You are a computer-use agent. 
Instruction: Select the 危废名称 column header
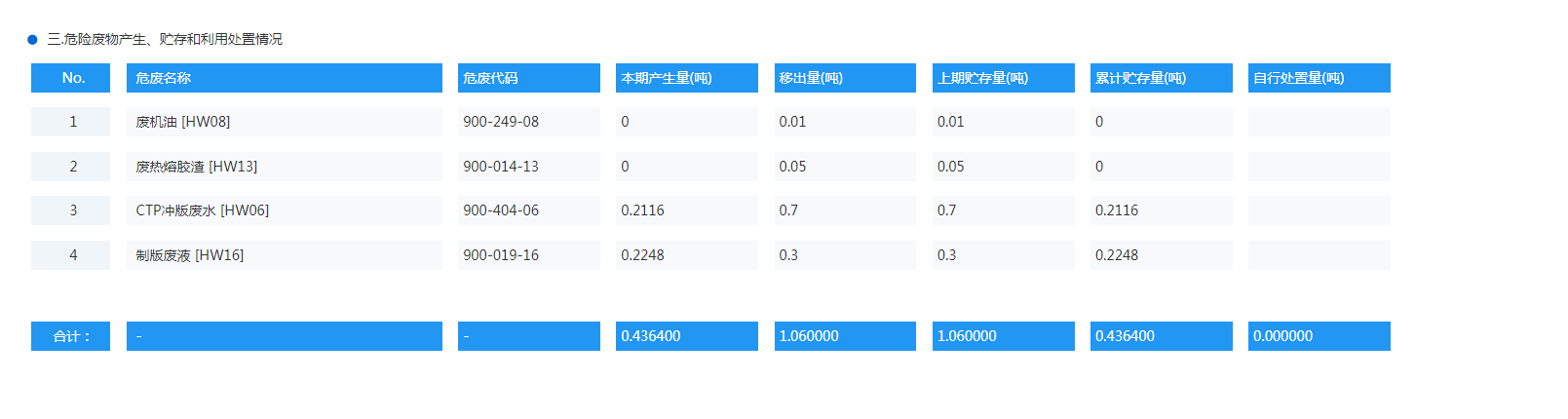click(x=284, y=78)
